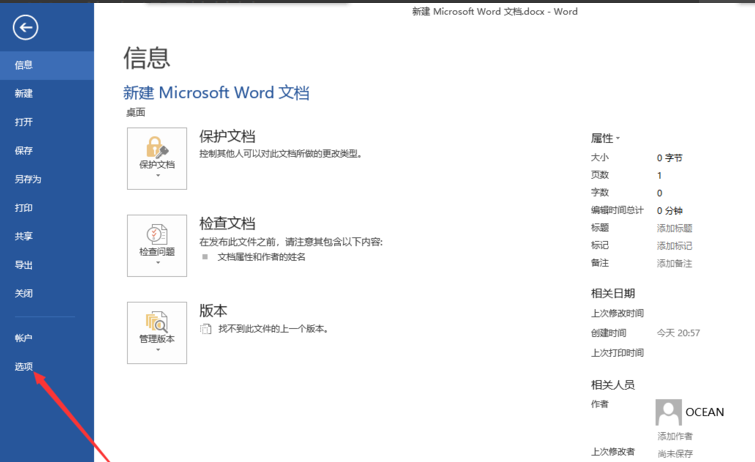Image resolution: width=755 pixels, height=462 pixels.
Task: Click the 管理版本 icon button
Action: [157, 333]
